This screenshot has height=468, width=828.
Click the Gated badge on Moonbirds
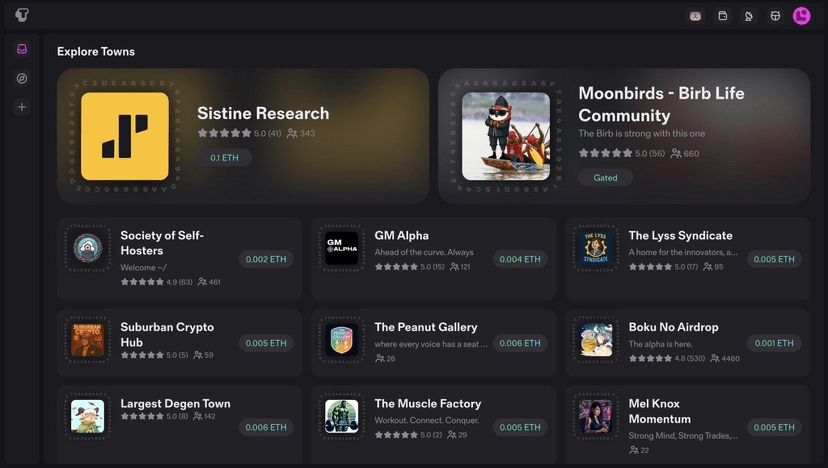pos(605,177)
